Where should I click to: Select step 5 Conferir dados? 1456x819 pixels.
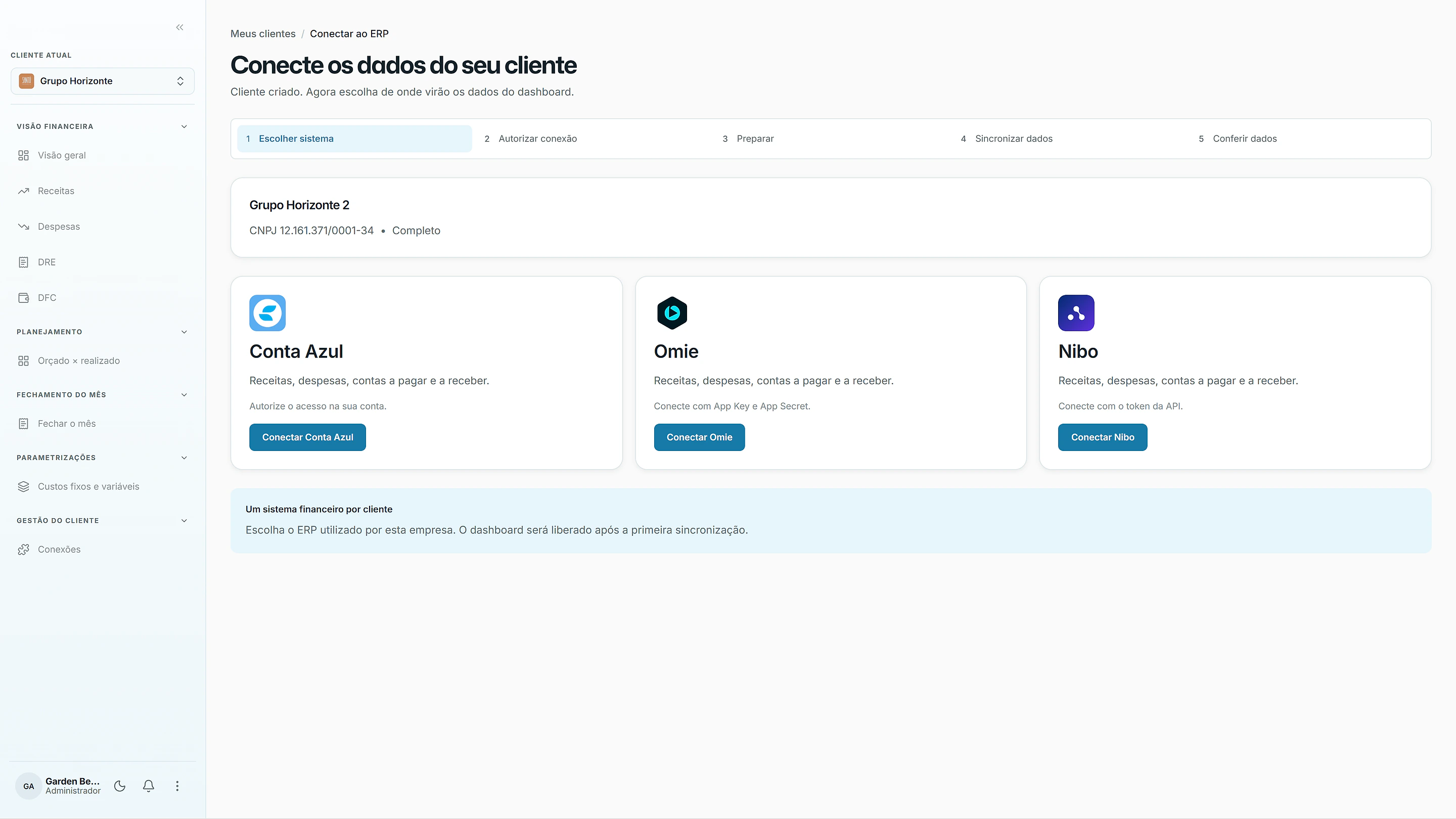tap(1307, 139)
